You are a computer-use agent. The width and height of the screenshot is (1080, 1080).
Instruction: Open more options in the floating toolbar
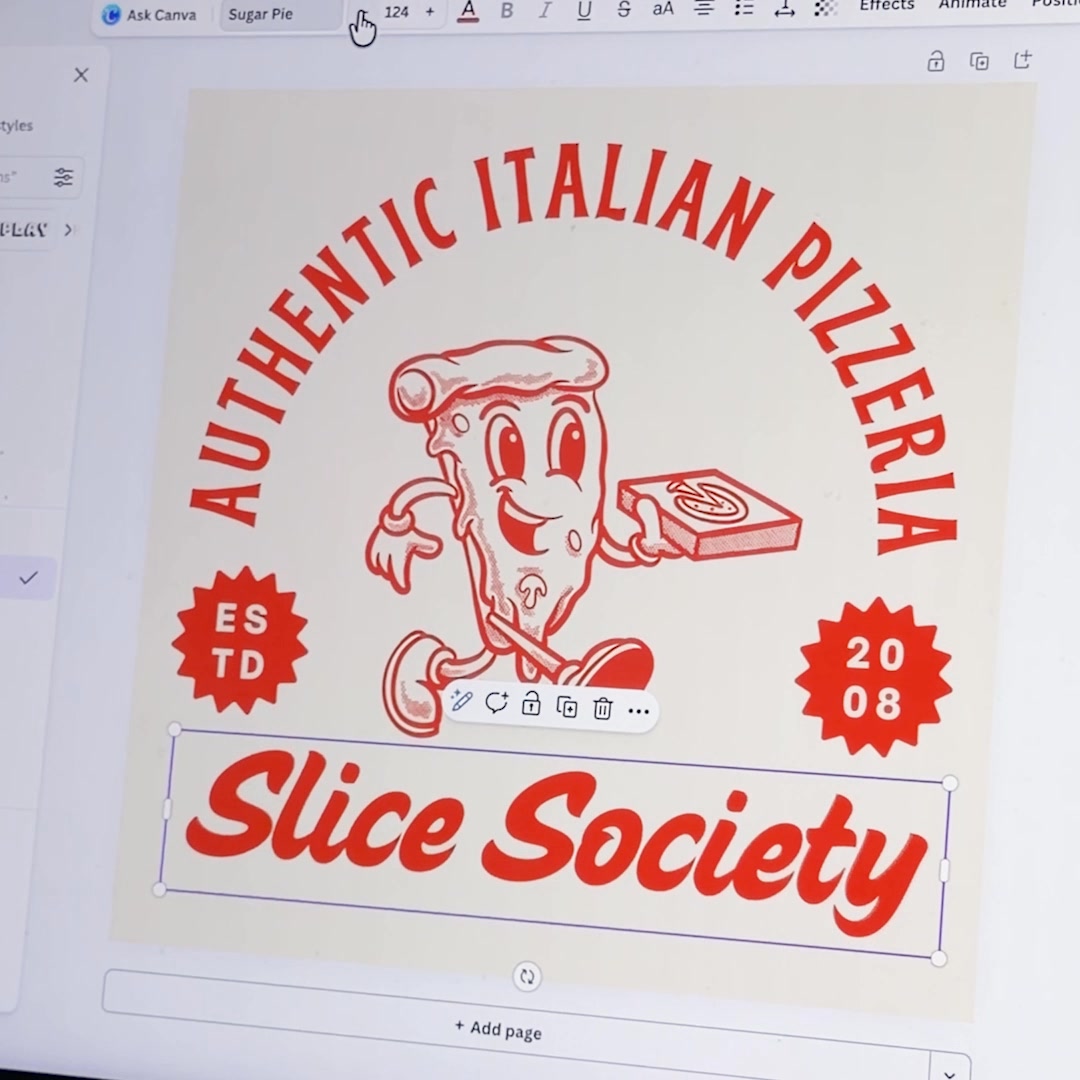click(x=638, y=711)
